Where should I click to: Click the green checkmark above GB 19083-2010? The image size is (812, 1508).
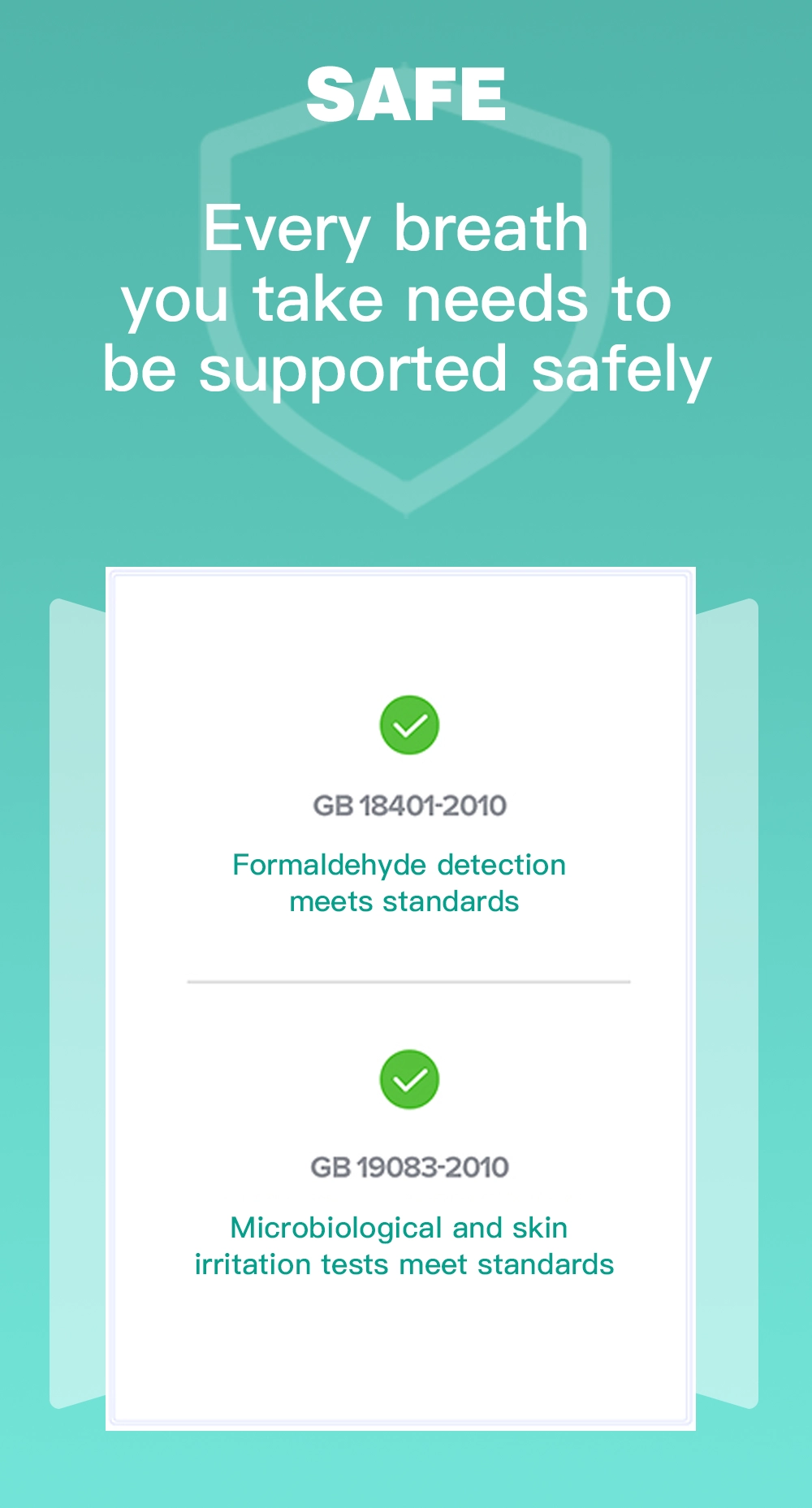409,1079
